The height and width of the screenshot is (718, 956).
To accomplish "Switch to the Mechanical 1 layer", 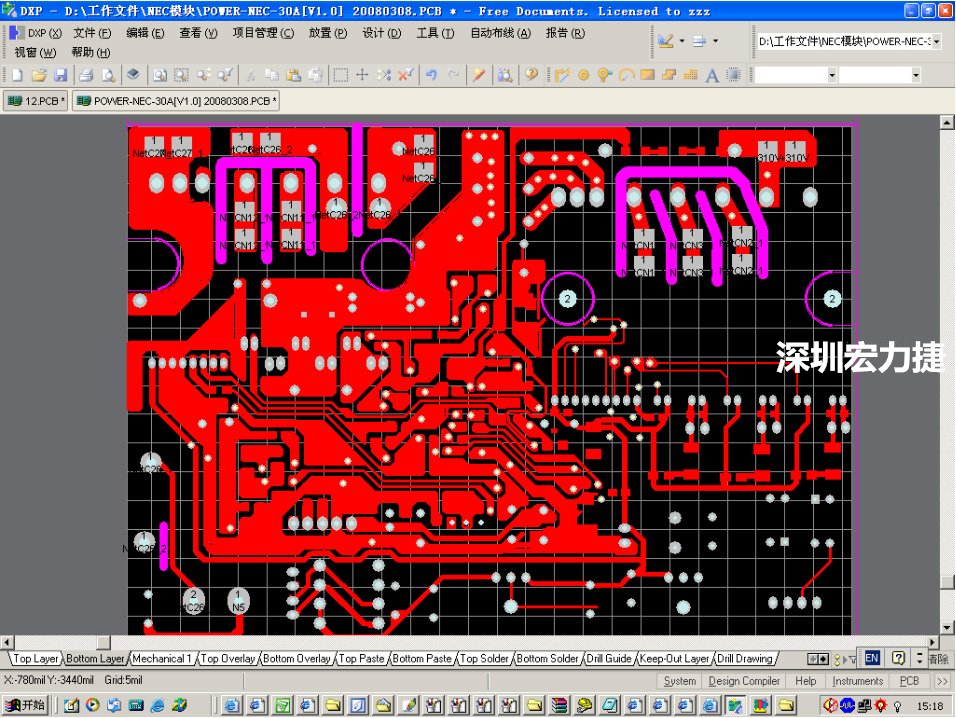I will point(162,658).
